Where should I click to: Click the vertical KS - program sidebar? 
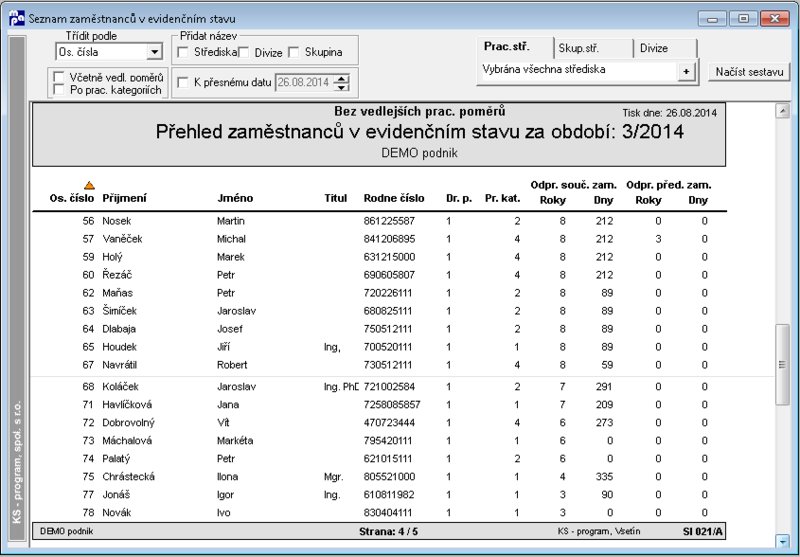coord(17,288)
